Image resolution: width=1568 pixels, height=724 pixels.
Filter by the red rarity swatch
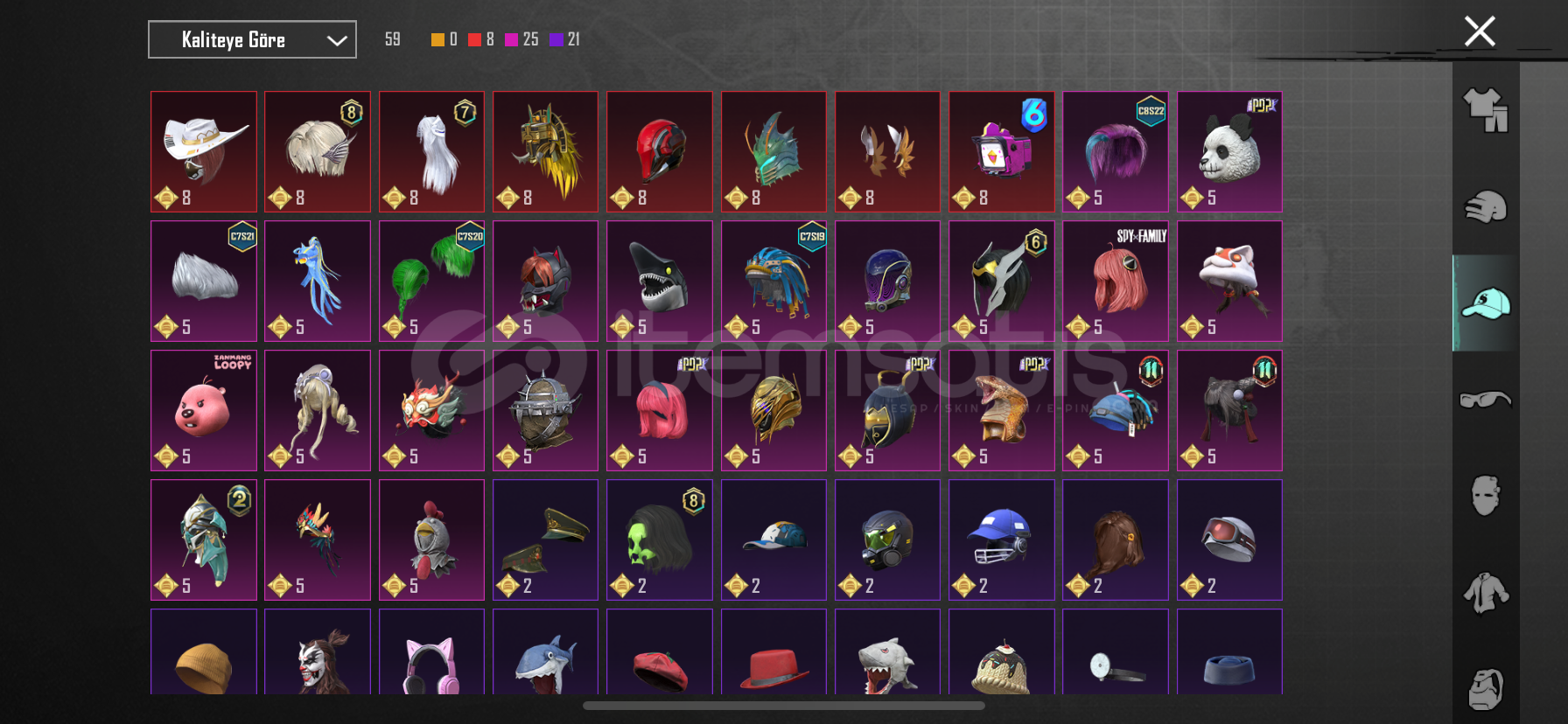click(474, 39)
